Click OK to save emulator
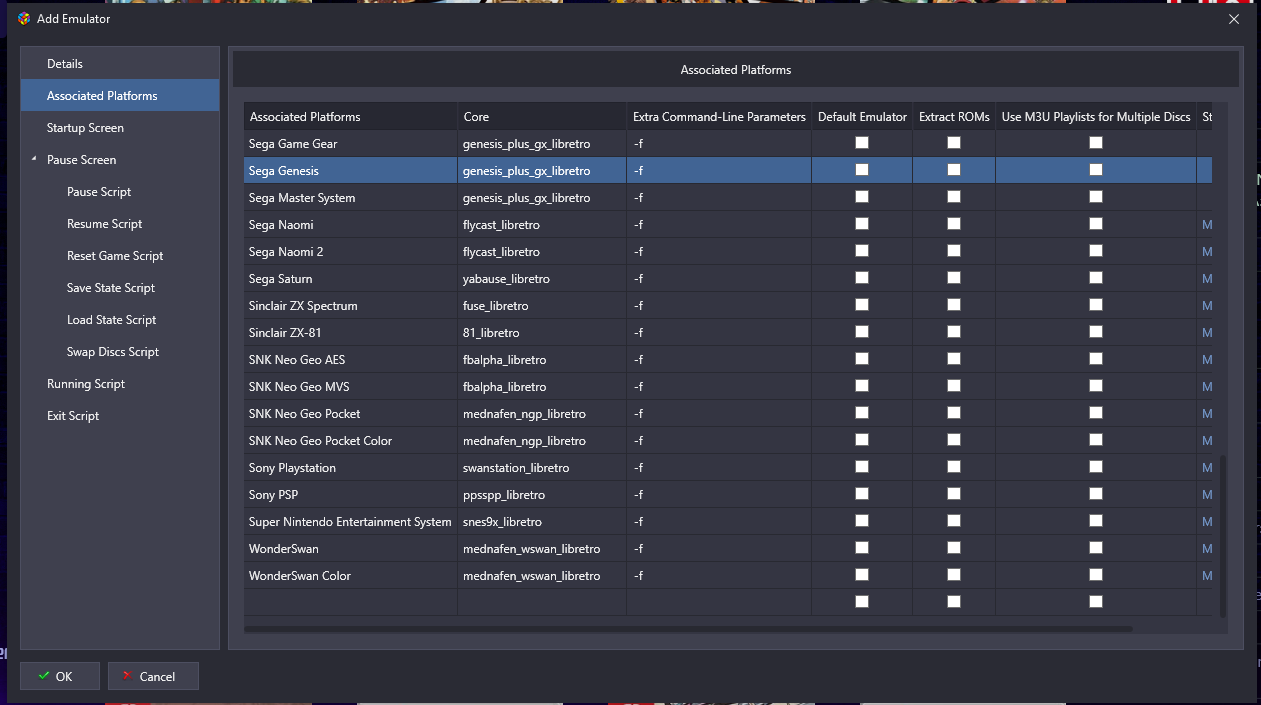This screenshot has width=1261, height=705. click(x=60, y=676)
